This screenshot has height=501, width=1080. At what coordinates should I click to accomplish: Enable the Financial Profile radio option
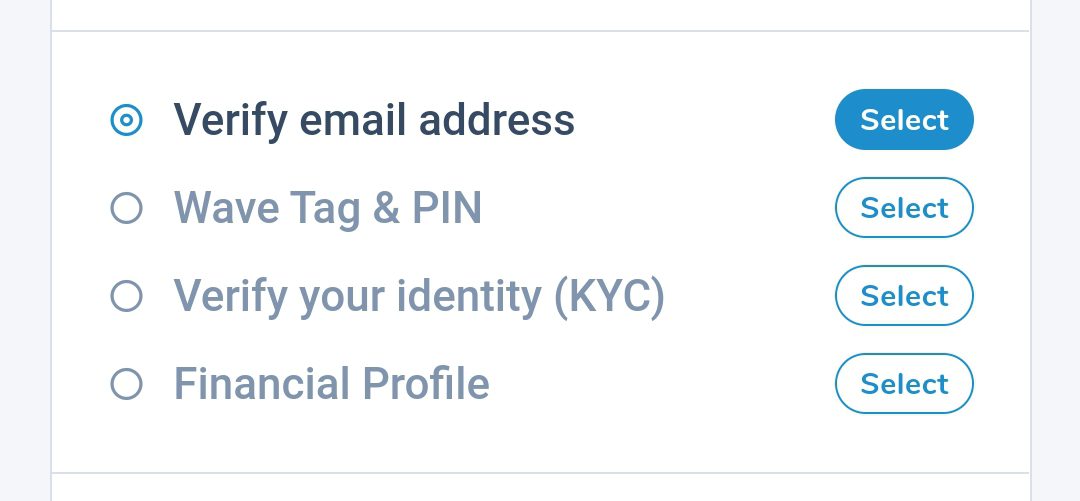126,385
